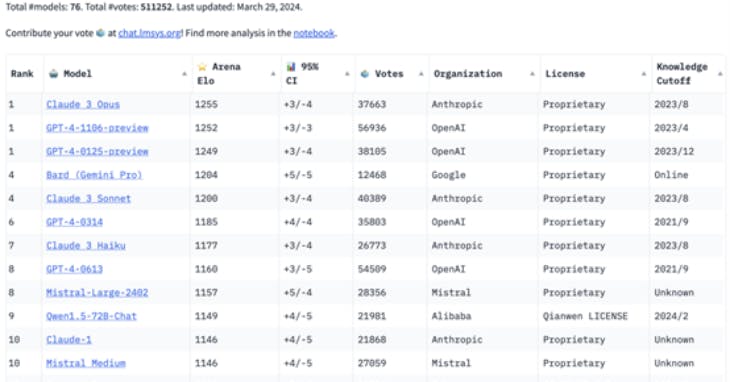Sort table by Model column arrow
The width and height of the screenshot is (730, 382).
(184, 74)
